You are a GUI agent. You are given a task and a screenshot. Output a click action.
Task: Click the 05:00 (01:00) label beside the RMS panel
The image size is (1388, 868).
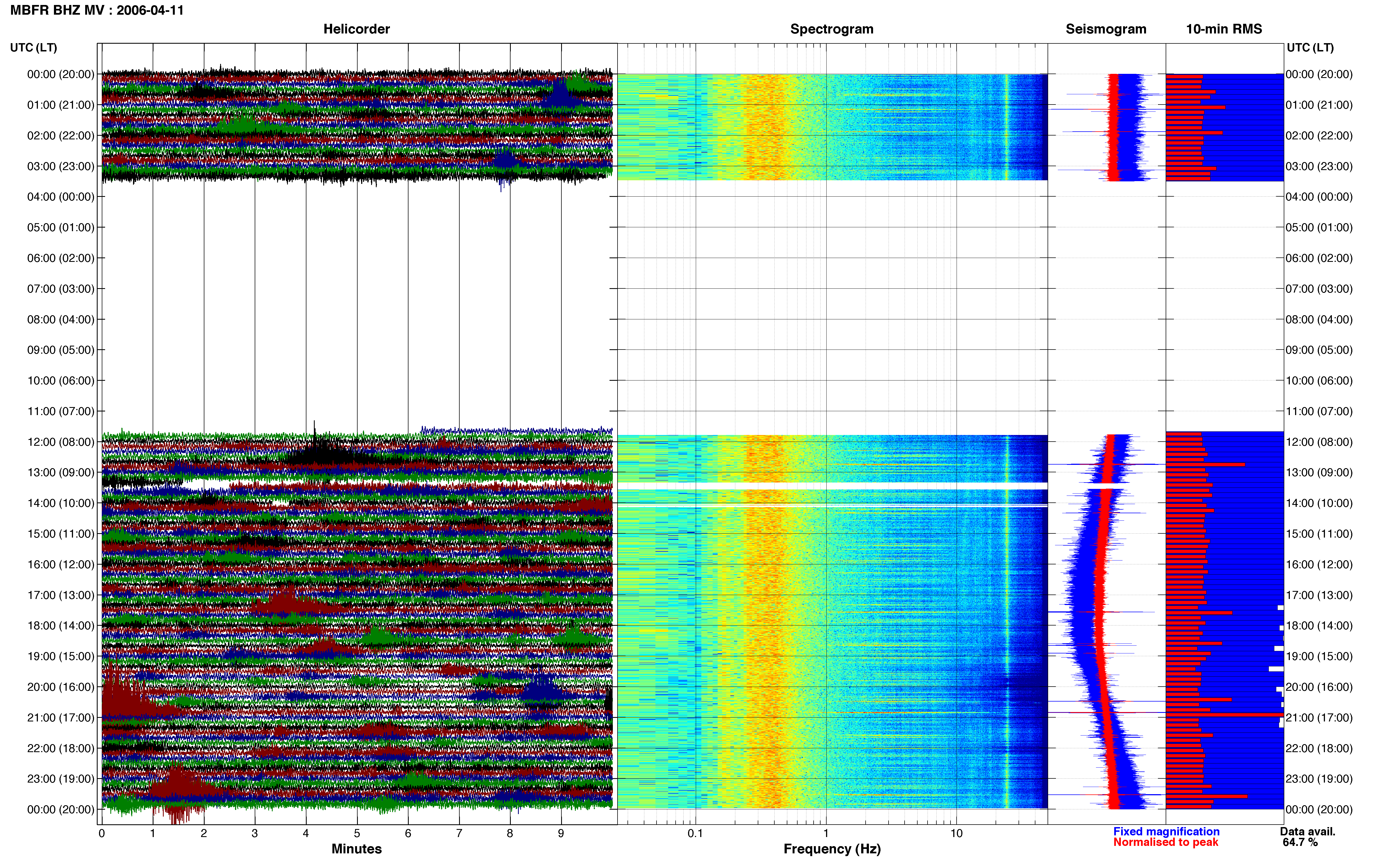1319,227
